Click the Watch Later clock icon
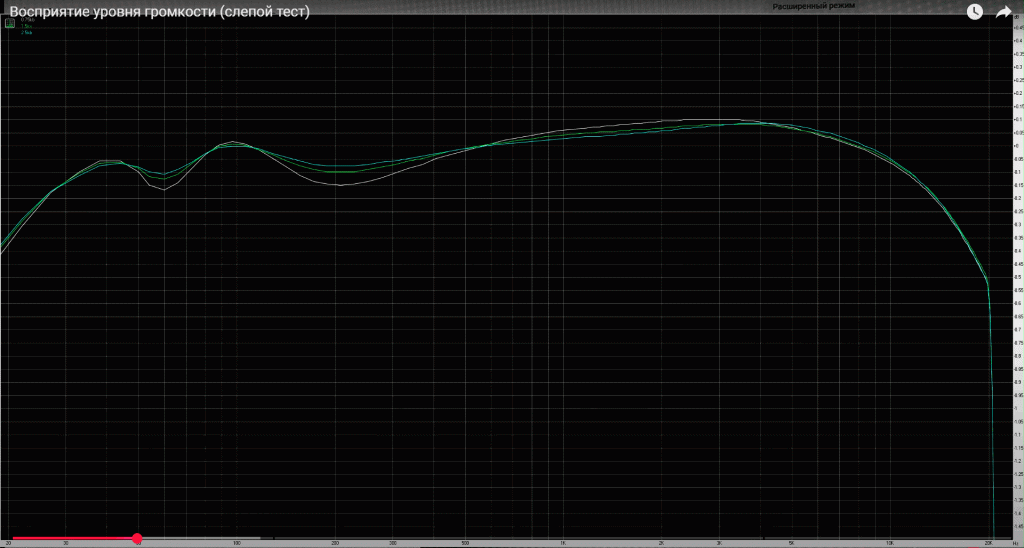 [x=974, y=12]
